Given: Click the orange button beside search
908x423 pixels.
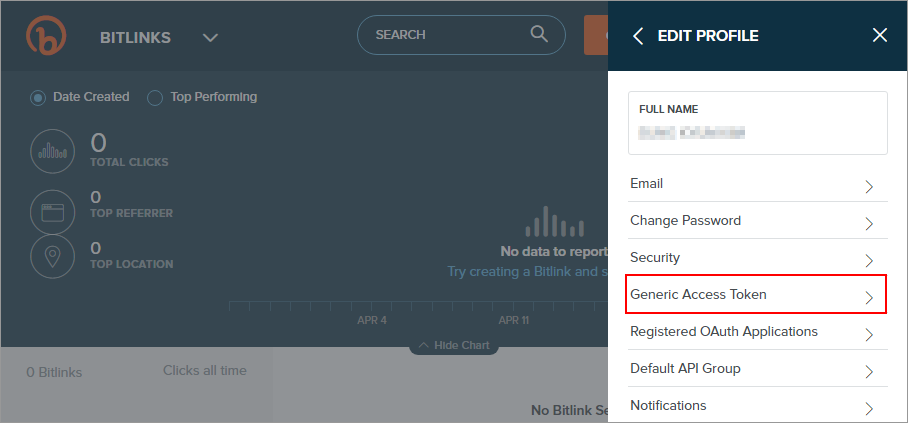Looking at the screenshot, I should point(596,35).
